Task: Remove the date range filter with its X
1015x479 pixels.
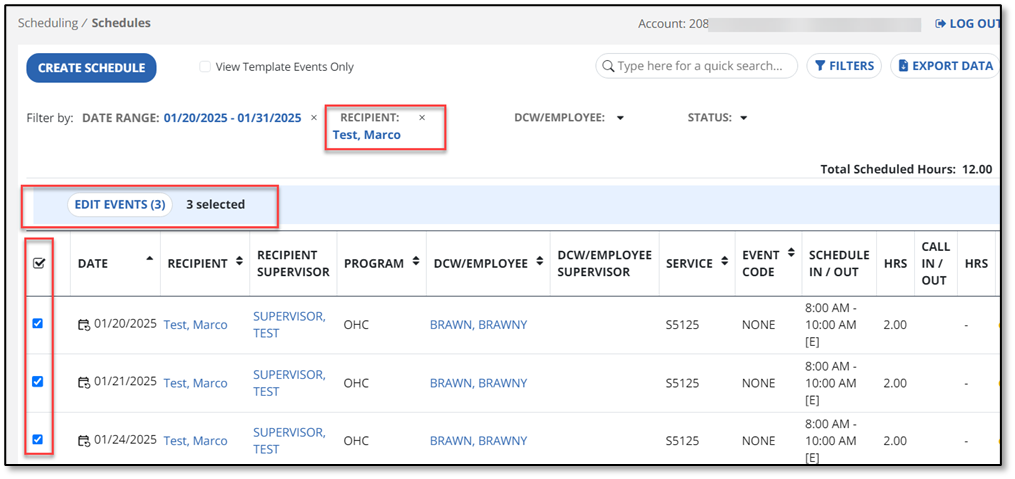Action: pos(314,118)
